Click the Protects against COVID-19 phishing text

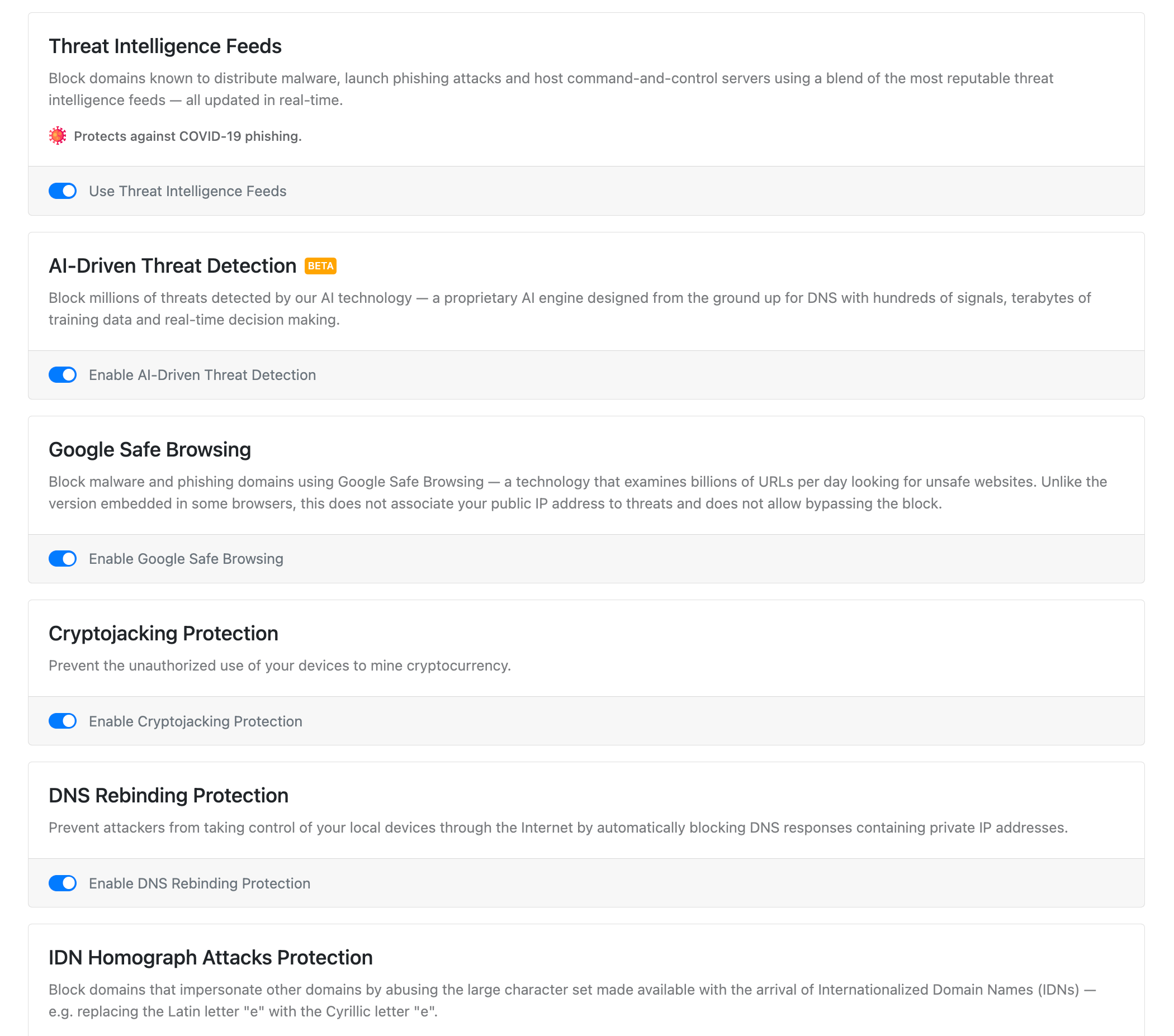pos(187,136)
